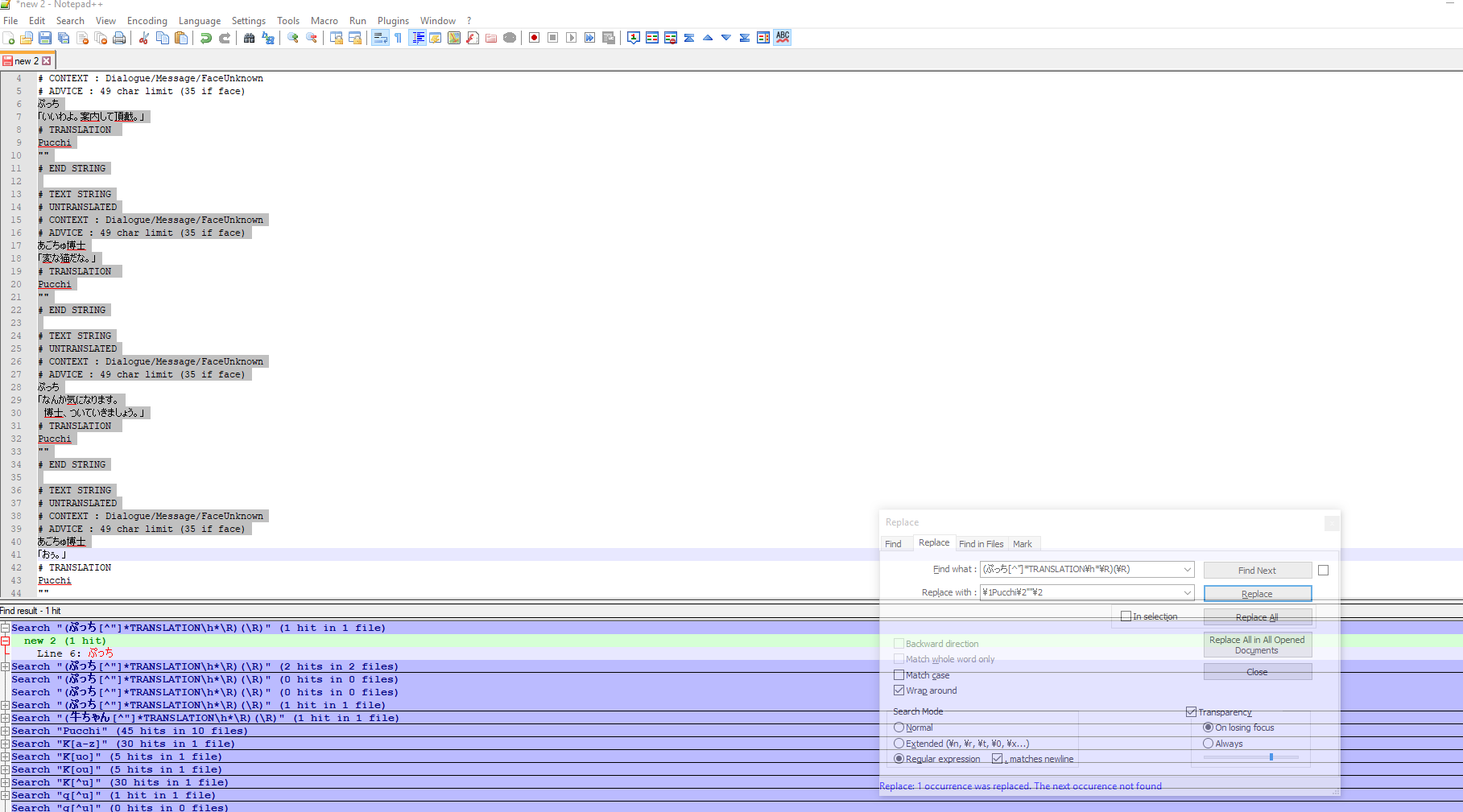Screen dimensions: 1463x812
Task: Click the Close button in Replace dialog
Action: click(x=1257, y=672)
